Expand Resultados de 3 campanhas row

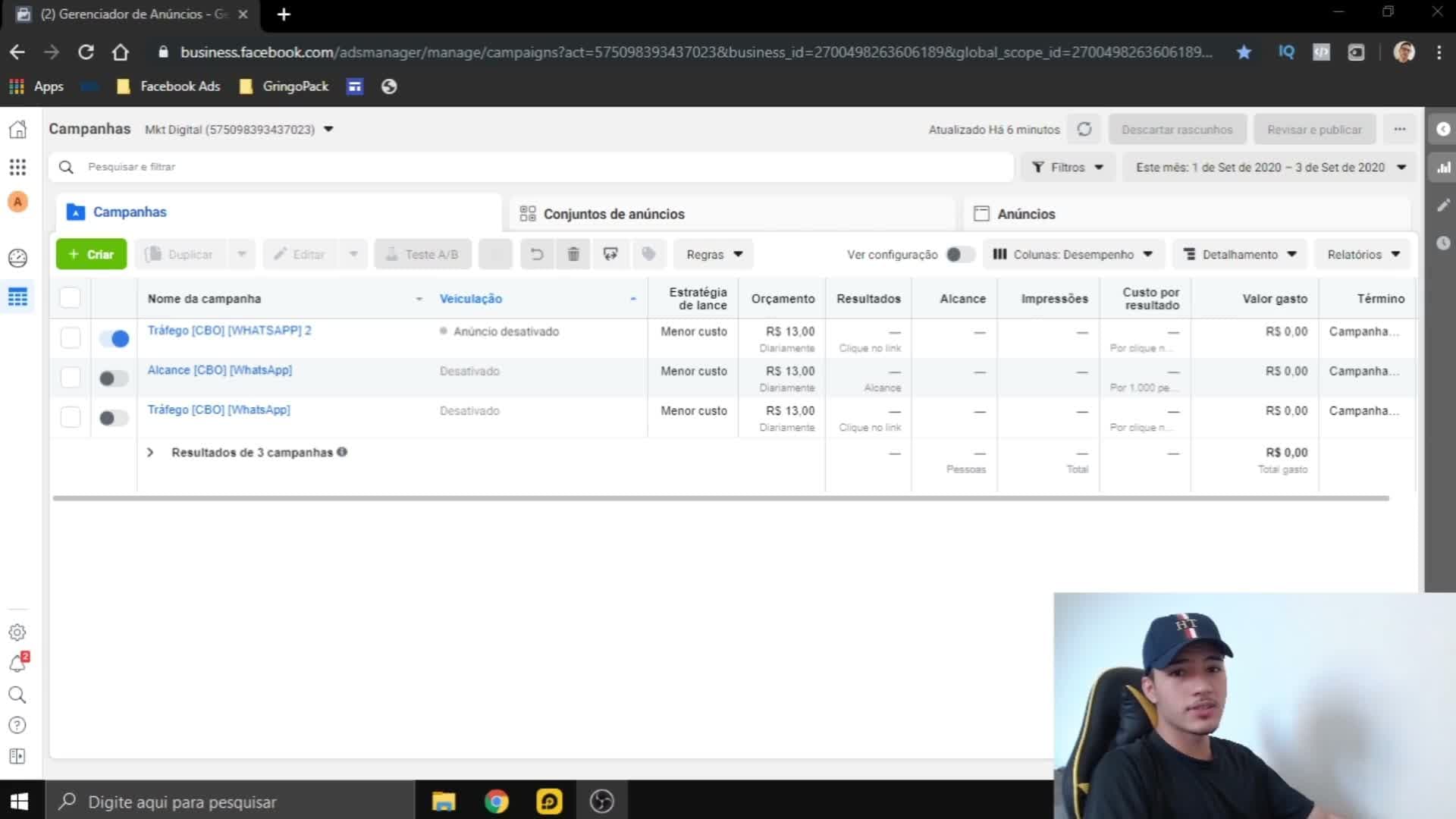(x=150, y=453)
